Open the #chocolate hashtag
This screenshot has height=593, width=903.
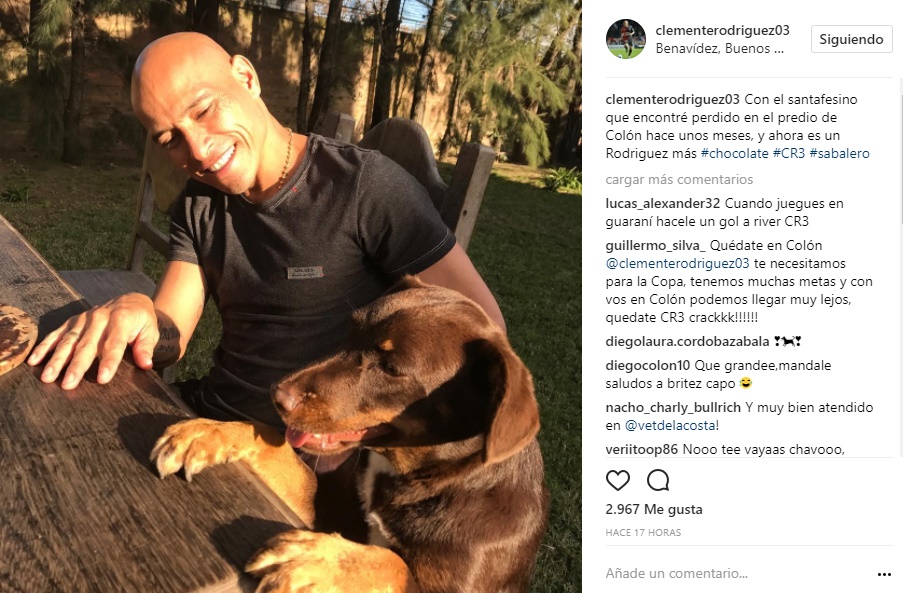tap(734, 153)
